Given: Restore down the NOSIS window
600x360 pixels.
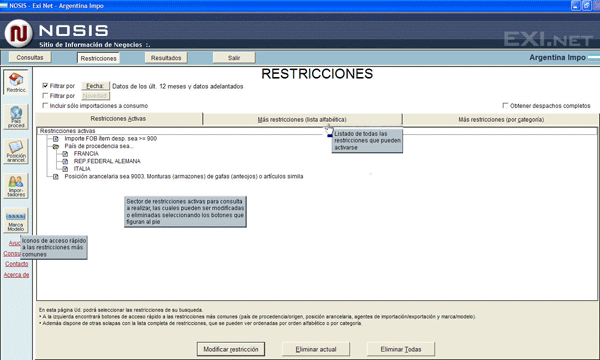Looking at the screenshot, I should pyautogui.click(x=586, y=5).
